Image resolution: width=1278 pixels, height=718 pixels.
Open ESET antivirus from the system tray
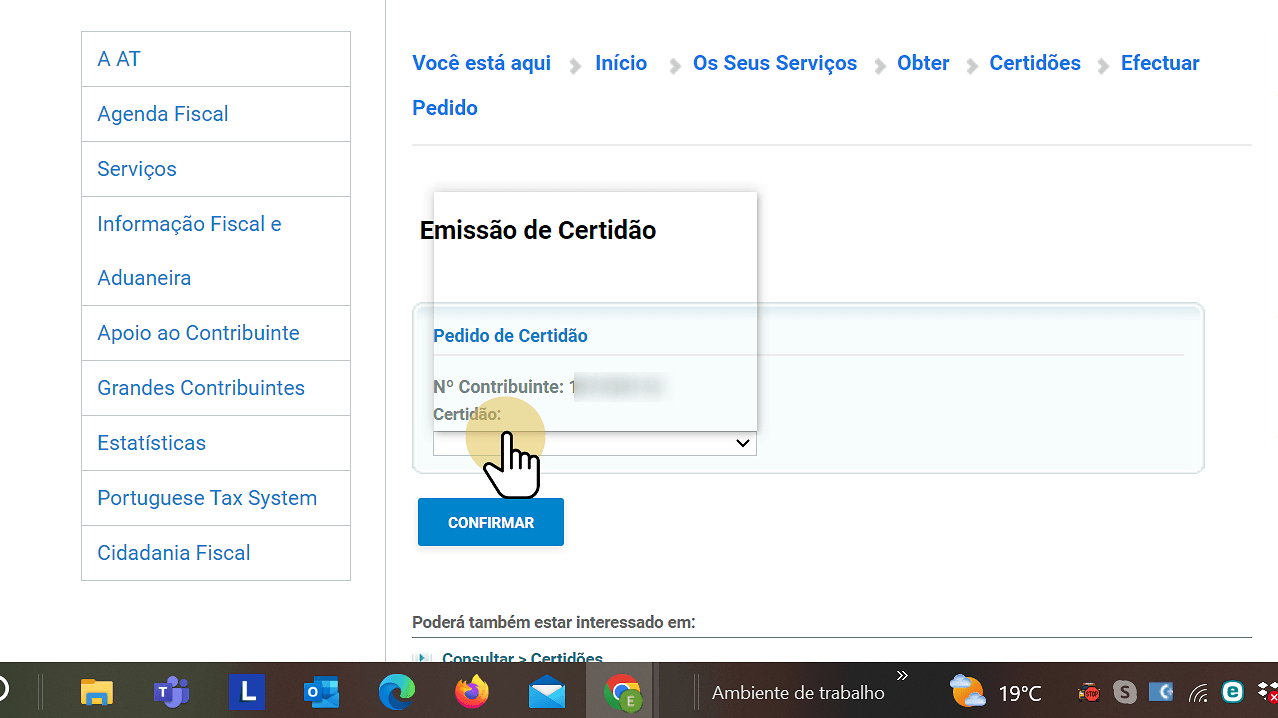(1231, 692)
